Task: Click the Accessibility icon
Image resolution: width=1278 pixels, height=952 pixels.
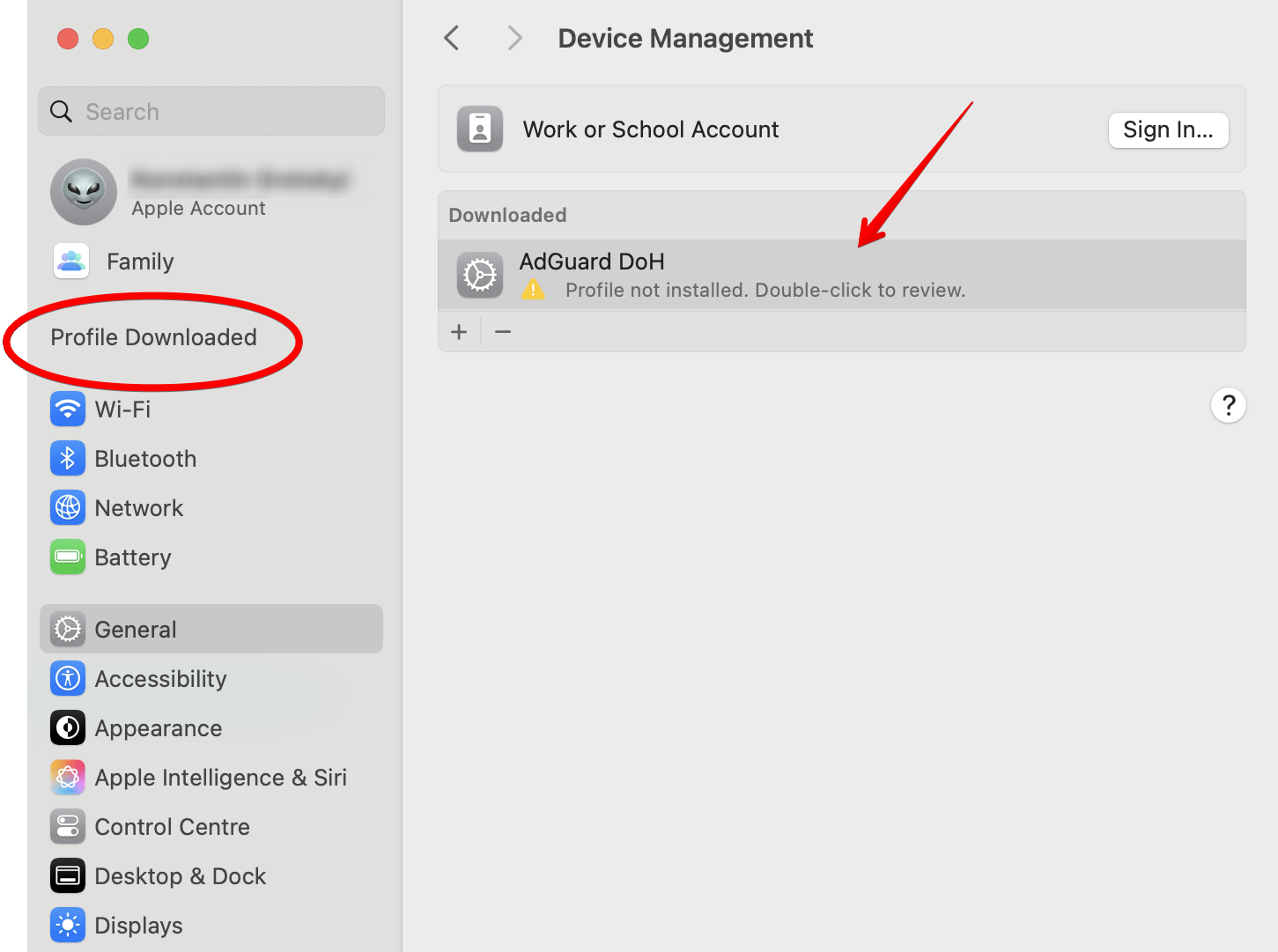Action: pos(68,679)
